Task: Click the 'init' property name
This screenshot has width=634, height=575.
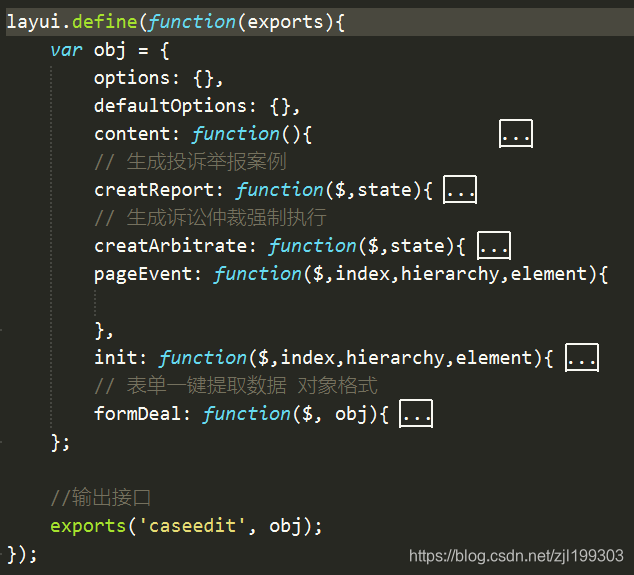Action: [x=116, y=358]
